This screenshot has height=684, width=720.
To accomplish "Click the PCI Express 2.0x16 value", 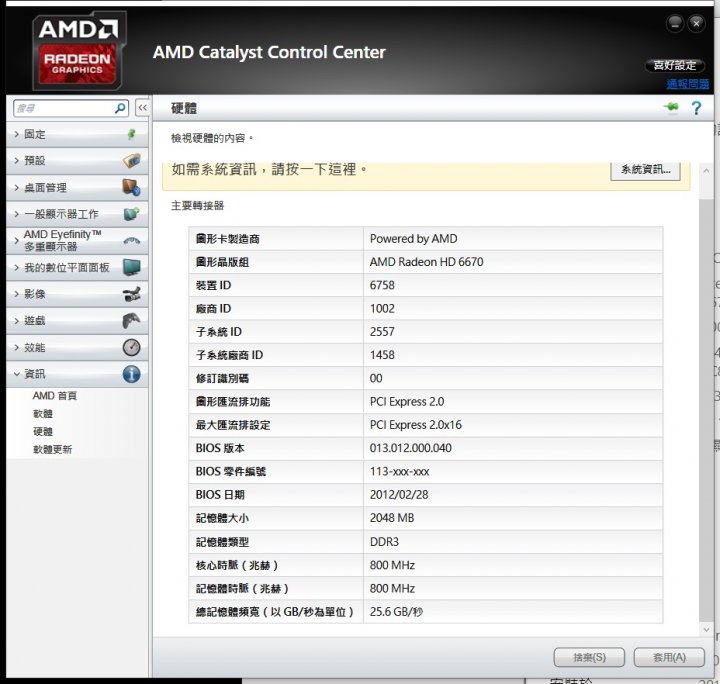I will coord(416,425).
